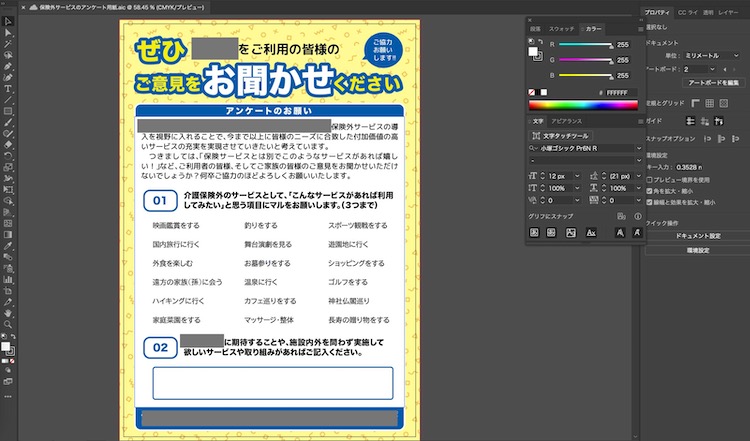Switch to the スウォッチ tab
Image resolution: width=750 pixels, height=441 pixels.
click(563, 30)
